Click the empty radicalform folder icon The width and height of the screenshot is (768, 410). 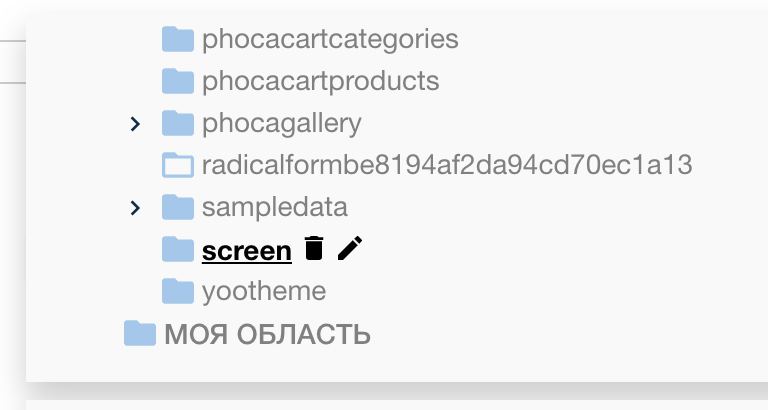(177, 165)
